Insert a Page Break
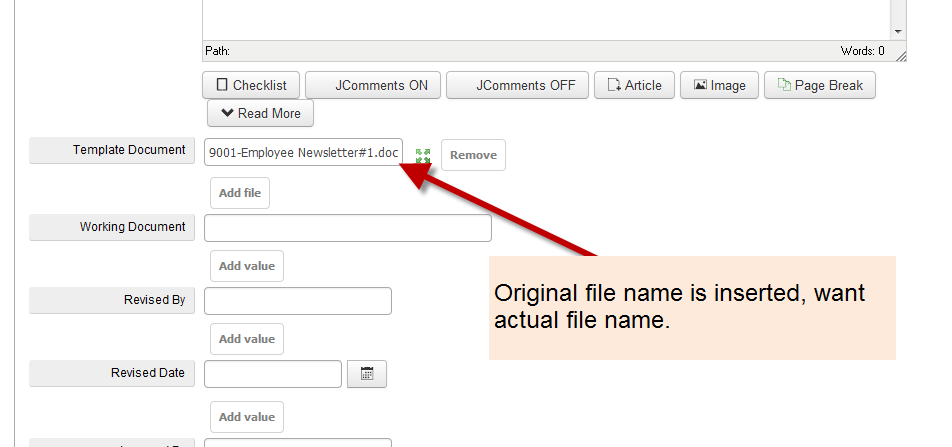Screen dimensions: 952x447 click(819, 85)
